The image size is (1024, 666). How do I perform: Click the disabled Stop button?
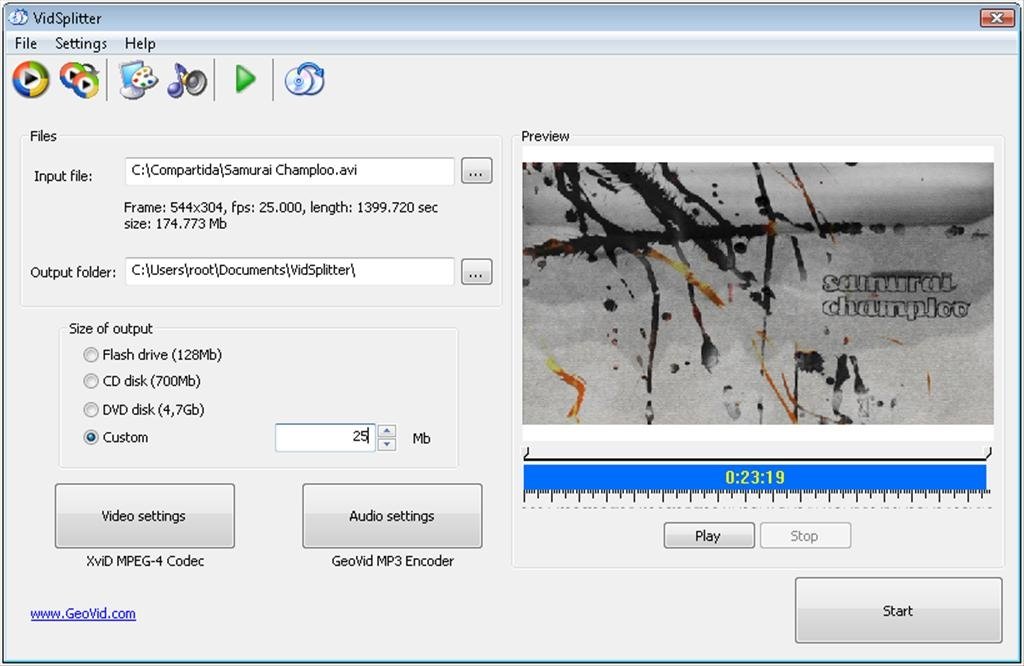point(805,535)
